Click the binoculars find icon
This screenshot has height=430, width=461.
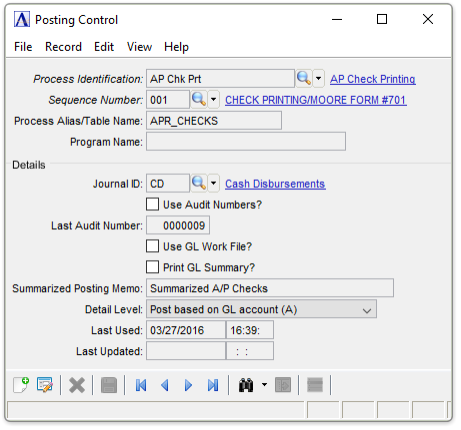pyautogui.click(x=246, y=385)
